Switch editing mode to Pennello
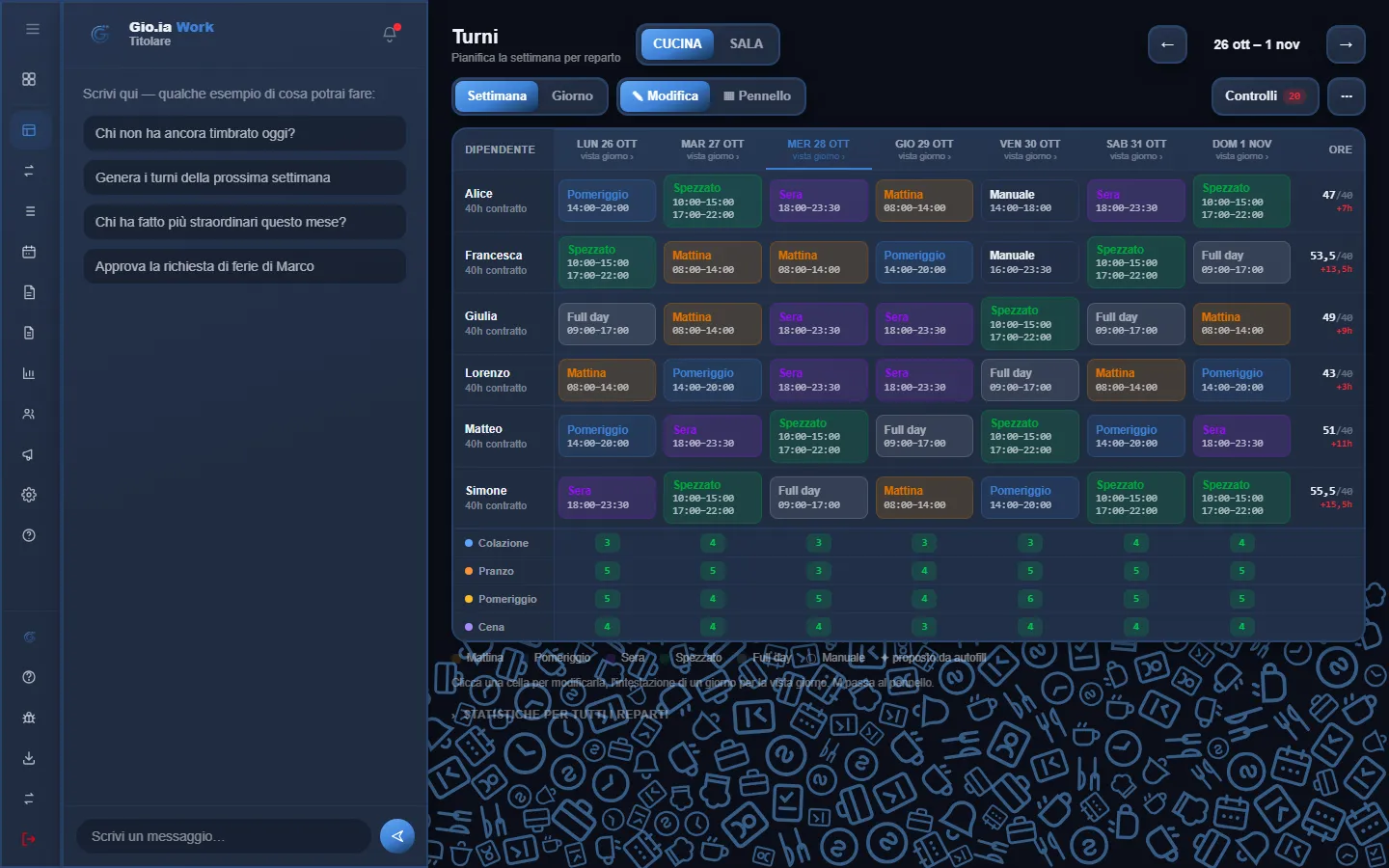This screenshot has height=868, width=1389. click(x=757, y=96)
